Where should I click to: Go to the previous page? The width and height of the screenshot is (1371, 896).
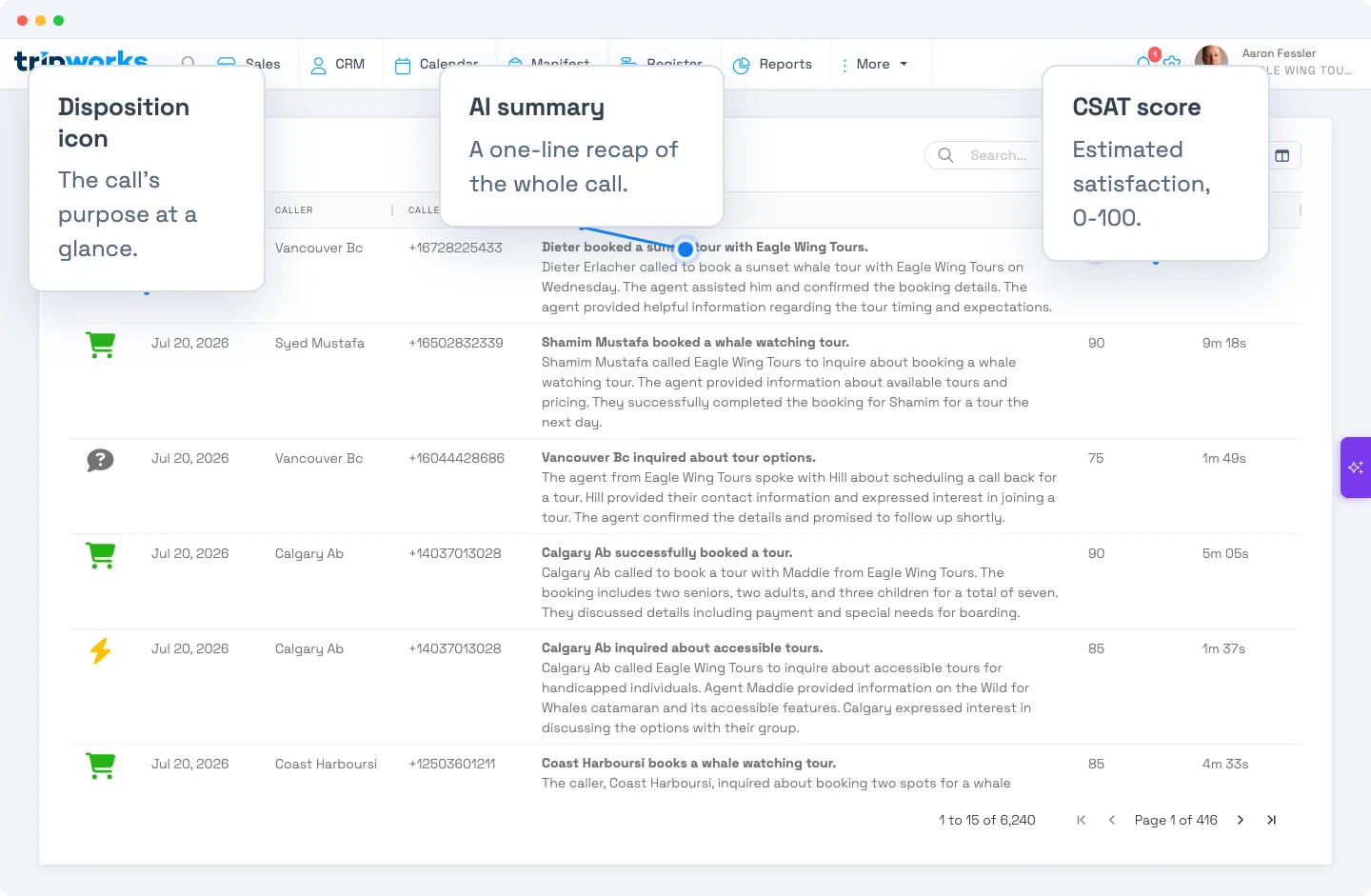pos(1111,820)
